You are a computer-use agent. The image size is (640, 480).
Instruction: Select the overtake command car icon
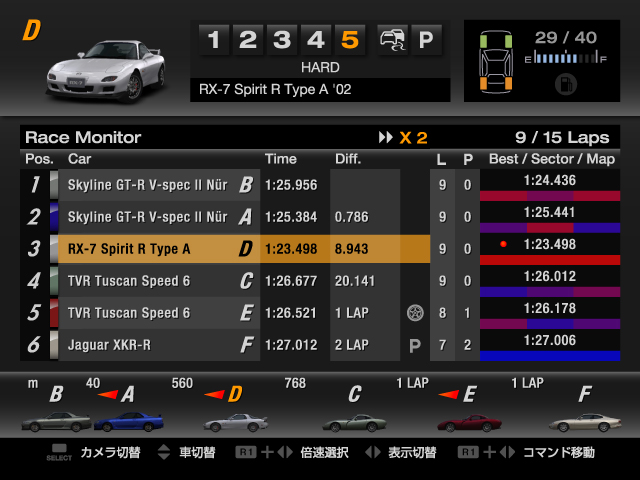pyautogui.click(x=389, y=40)
